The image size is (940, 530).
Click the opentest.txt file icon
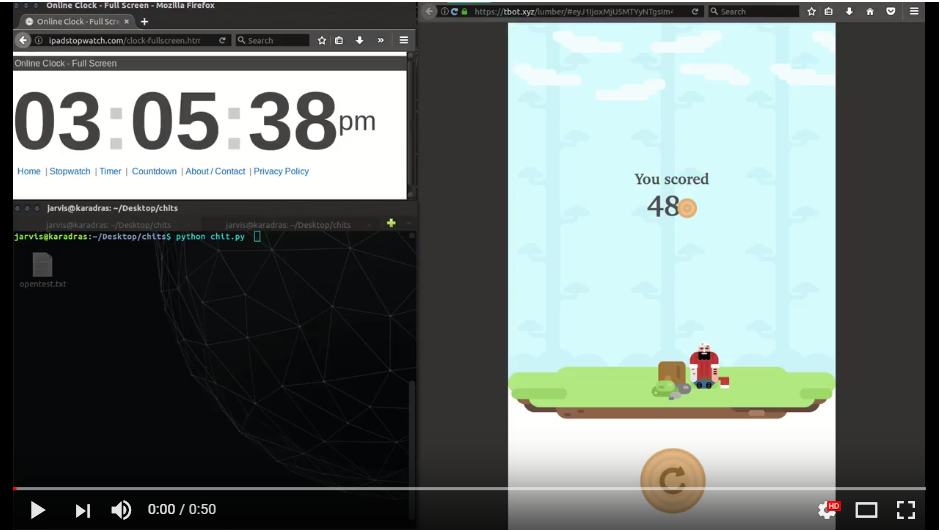click(x=43, y=264)
